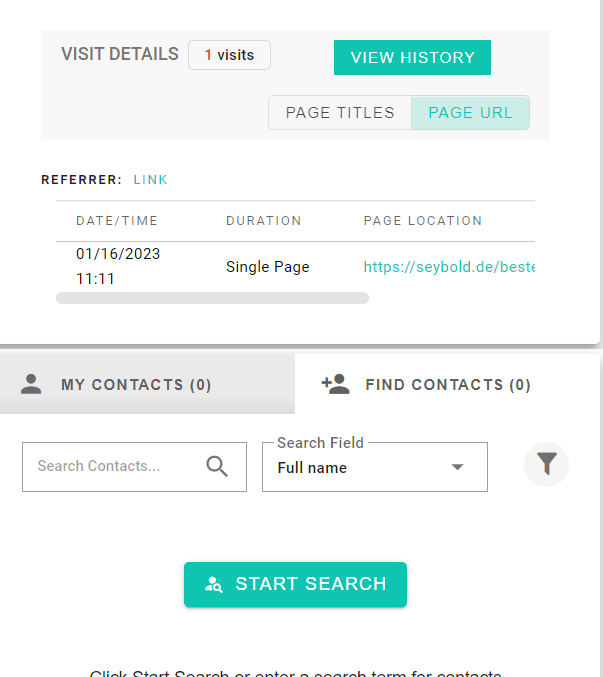603x677 pixels.
Task: Click the 1 visits badge
Action: [x=229, y=55]
